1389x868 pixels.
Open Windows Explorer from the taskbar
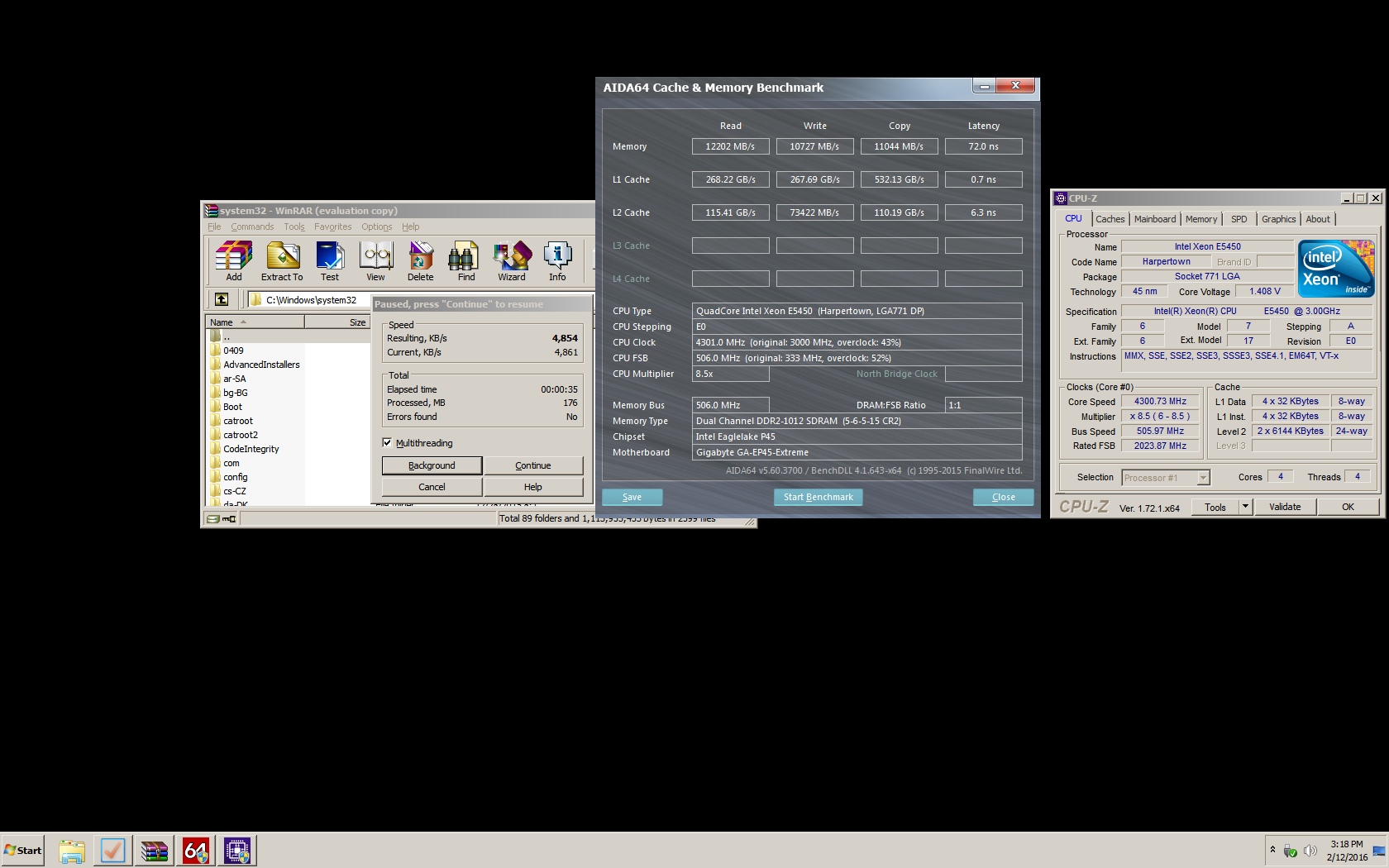pyautogui.click(x=72, y=851)
